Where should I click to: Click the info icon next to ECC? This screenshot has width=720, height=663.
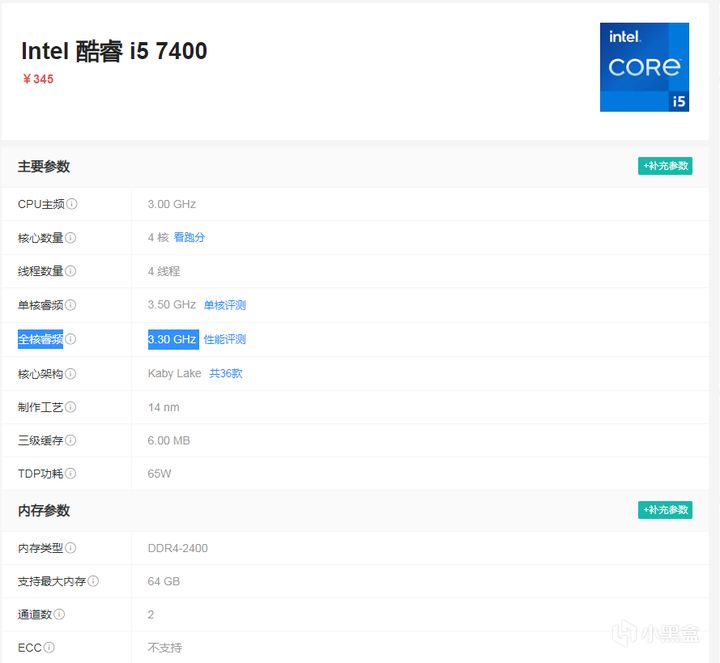click(x=49, y=647)
